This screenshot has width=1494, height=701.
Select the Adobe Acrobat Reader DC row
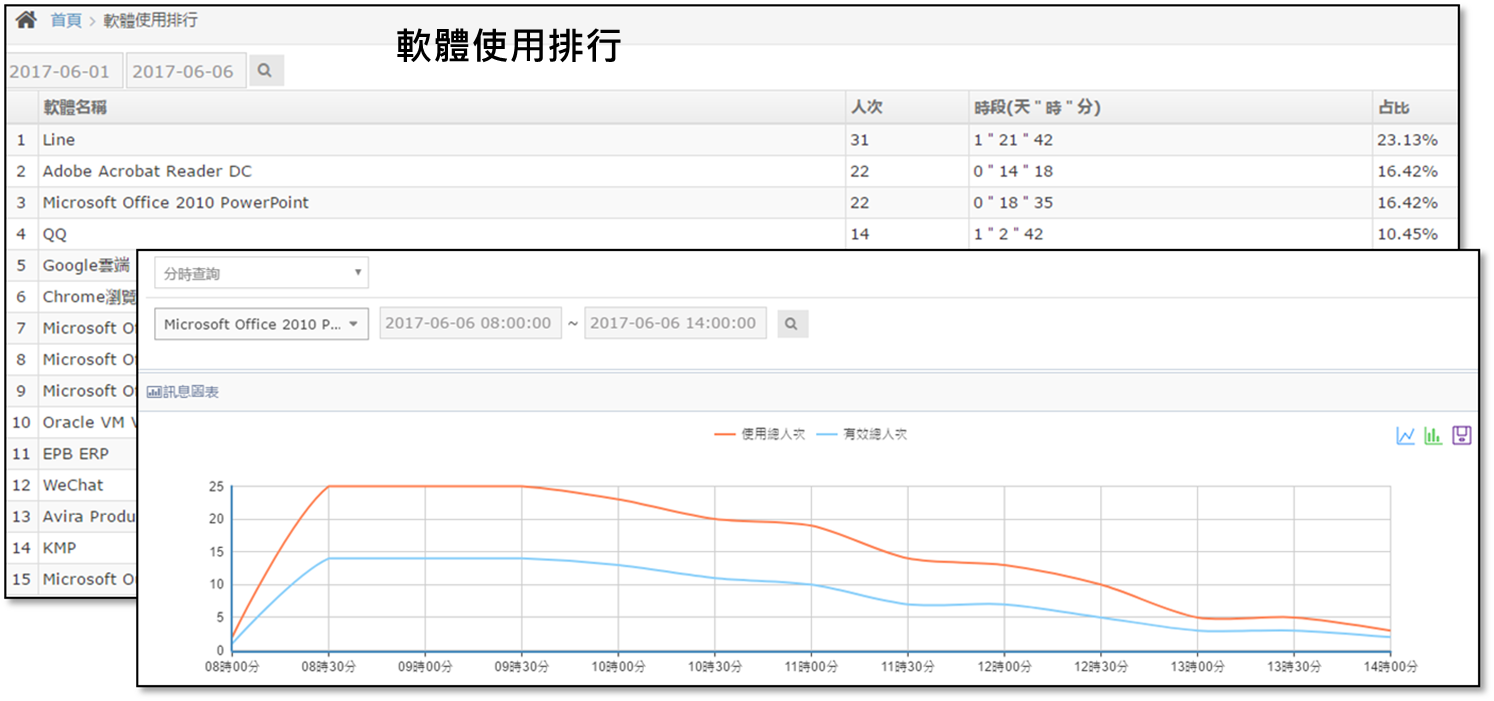tap(731, 171)
